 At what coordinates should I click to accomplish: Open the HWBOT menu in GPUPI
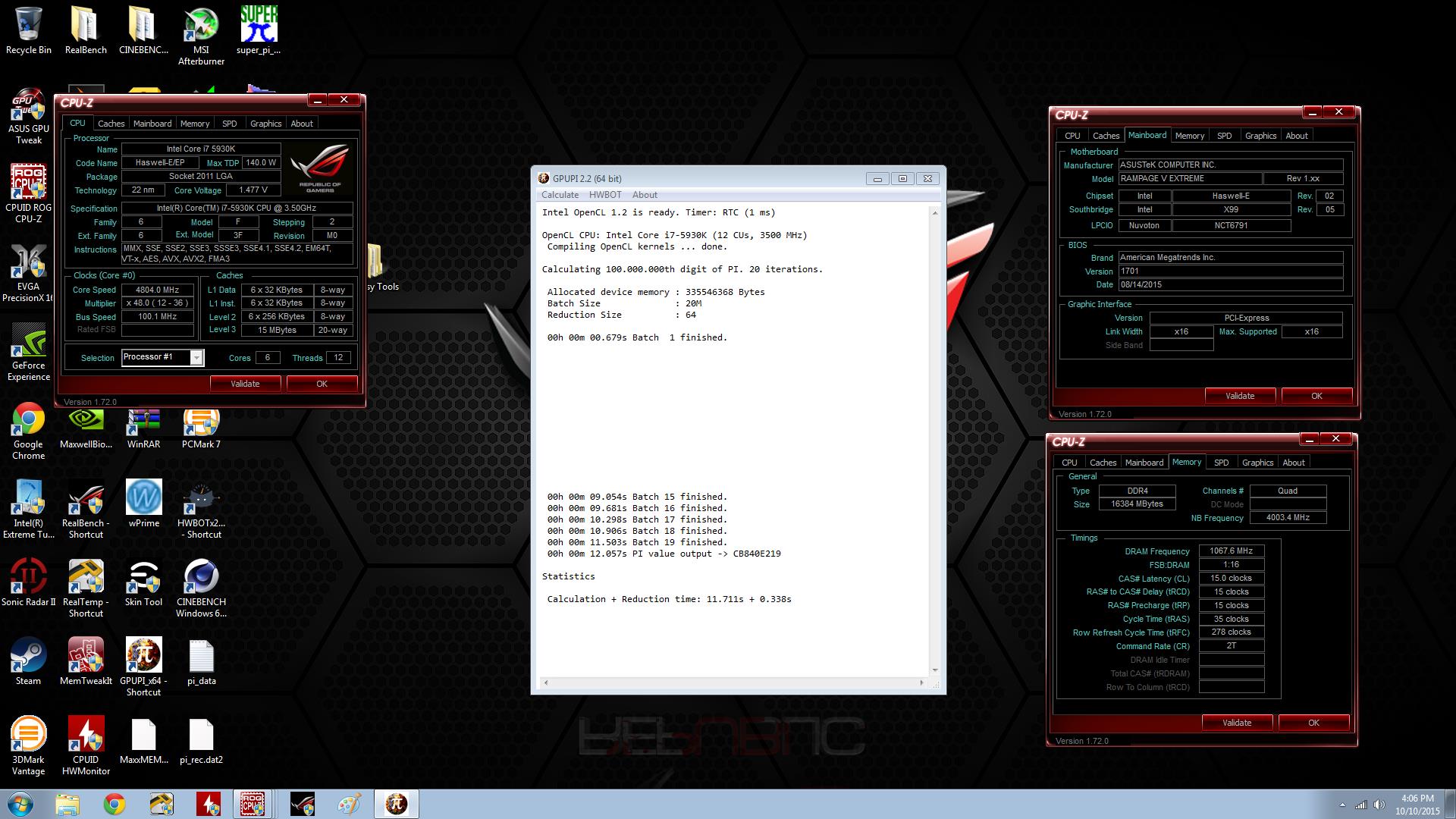pos(605,195)
